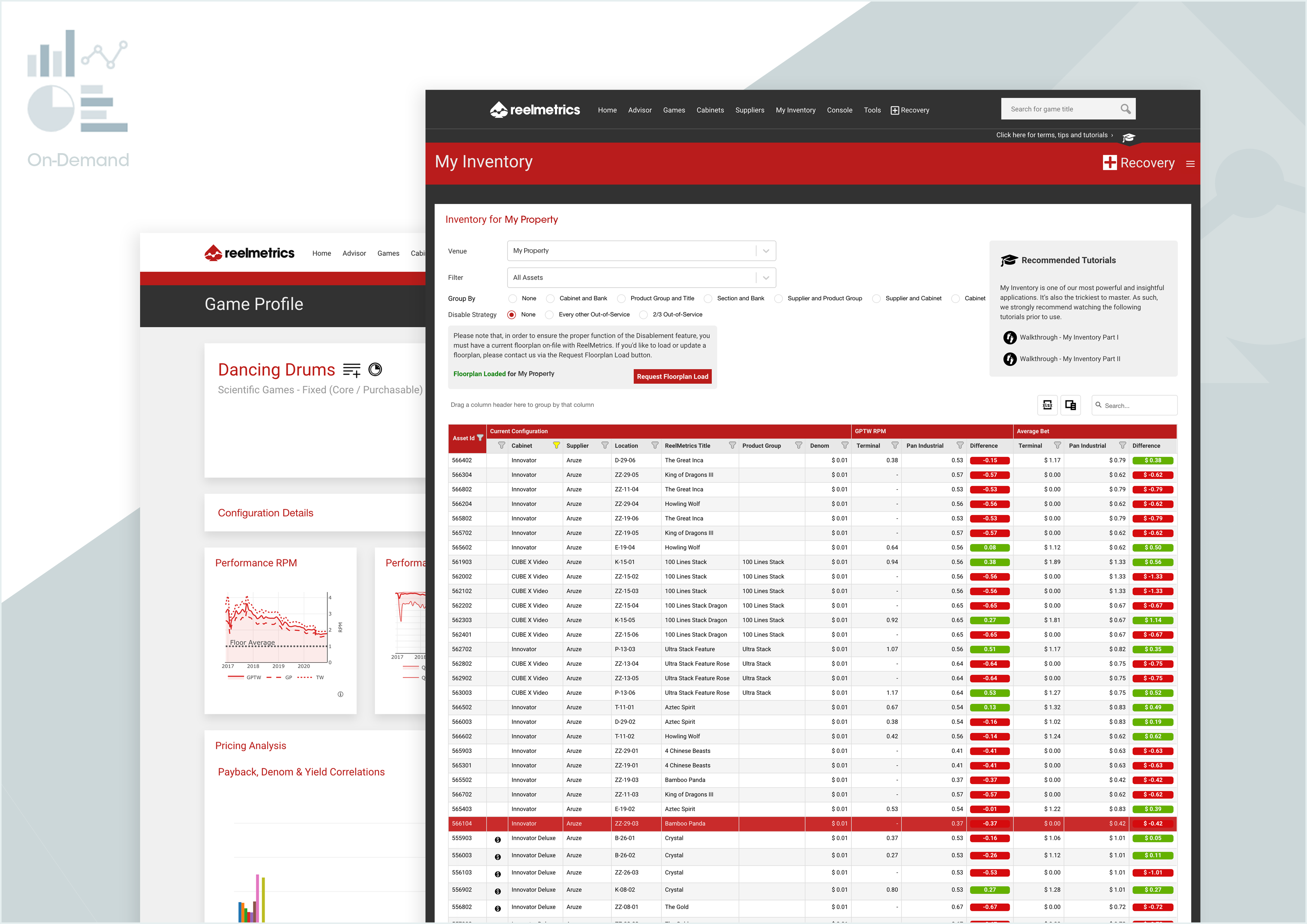Select Disable Strategy None radio button

point(511,314)
